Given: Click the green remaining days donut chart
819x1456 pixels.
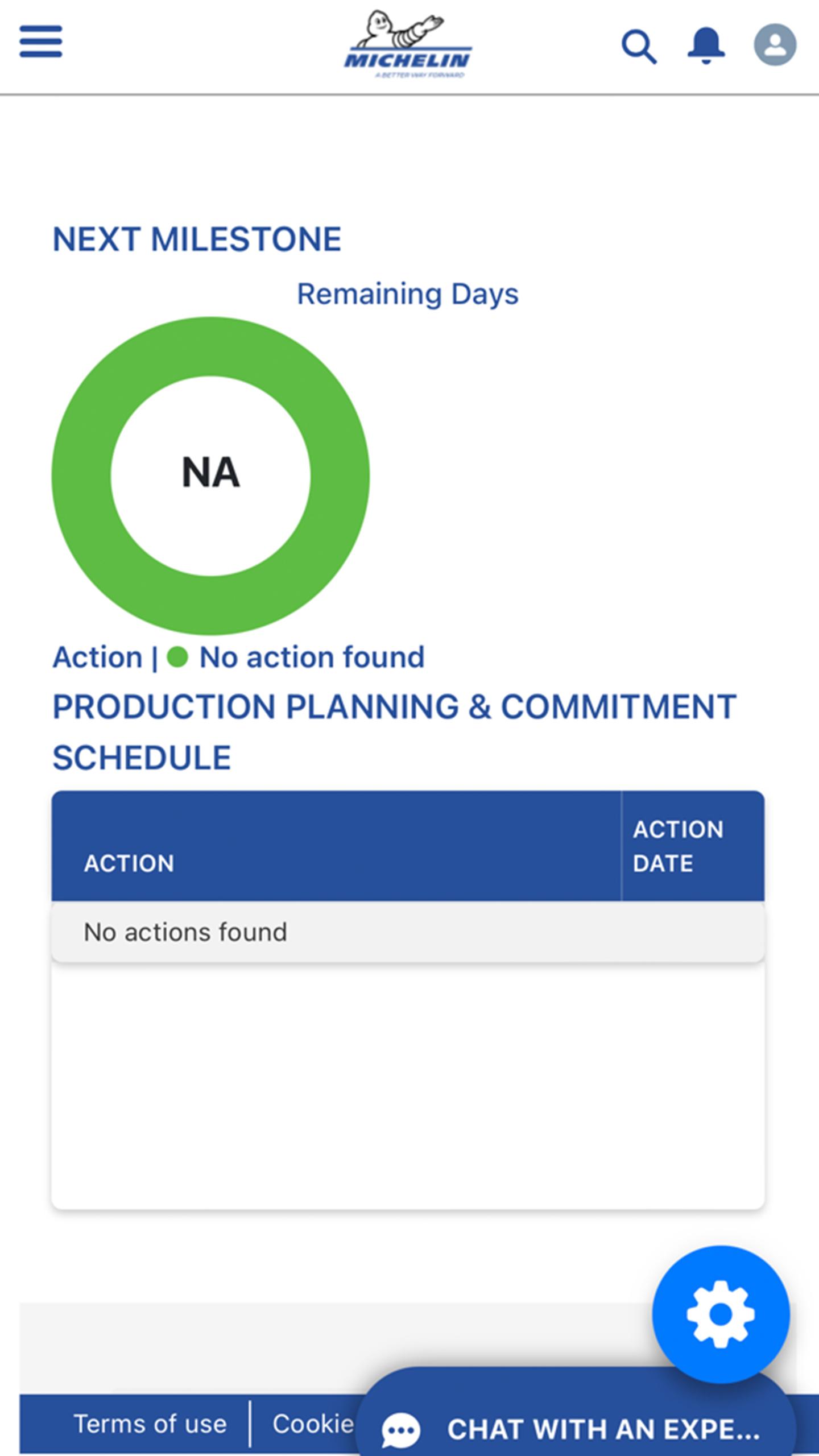Looking at the screenshot, I should click(210, 475).
